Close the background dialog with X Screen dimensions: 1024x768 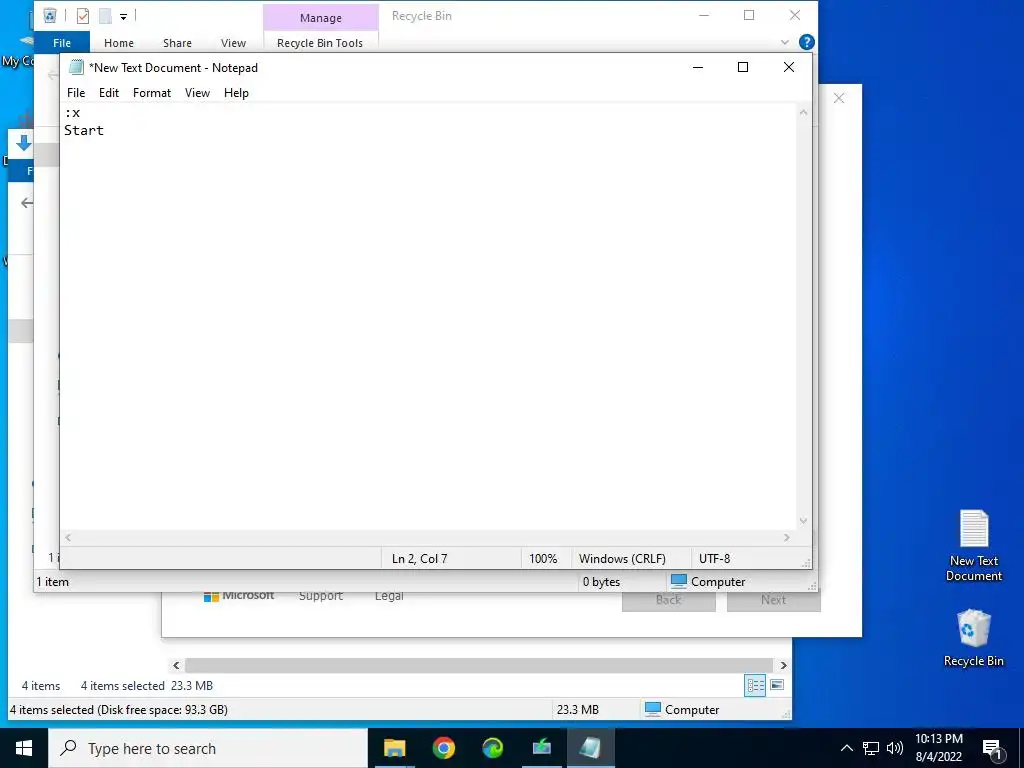click(x=839, y=98)
